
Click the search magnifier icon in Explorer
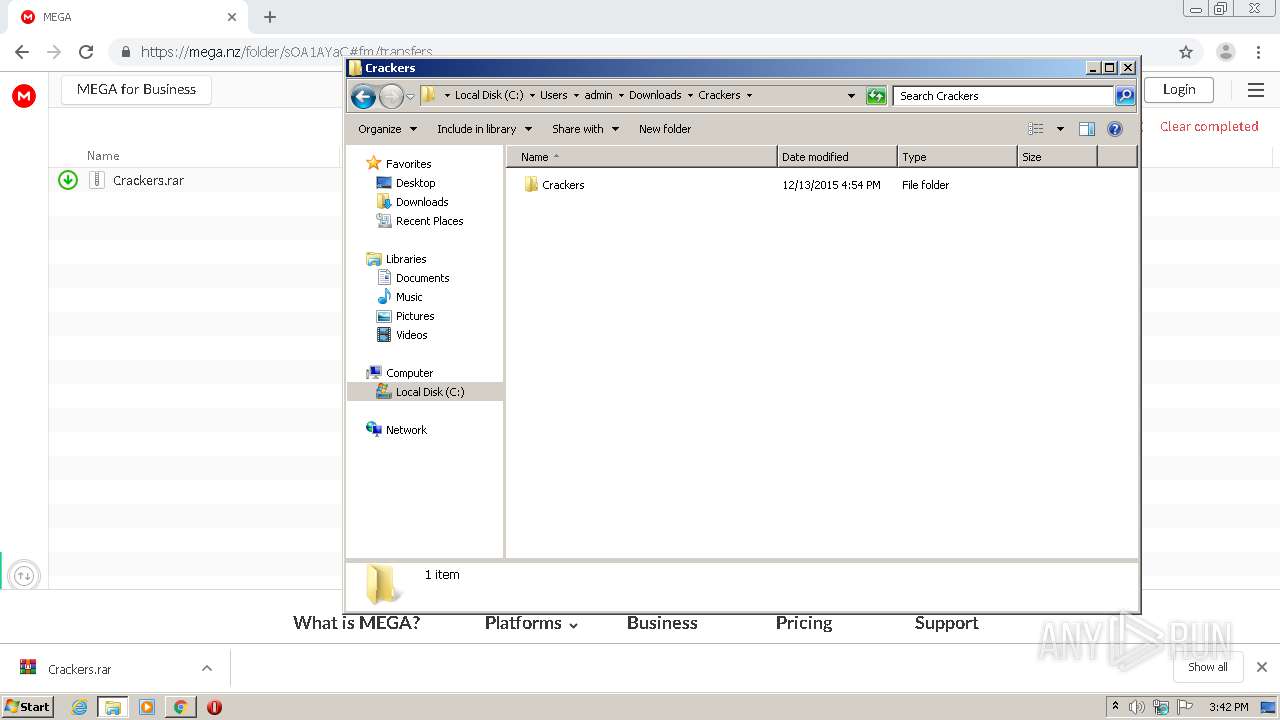click(1125, 96)
